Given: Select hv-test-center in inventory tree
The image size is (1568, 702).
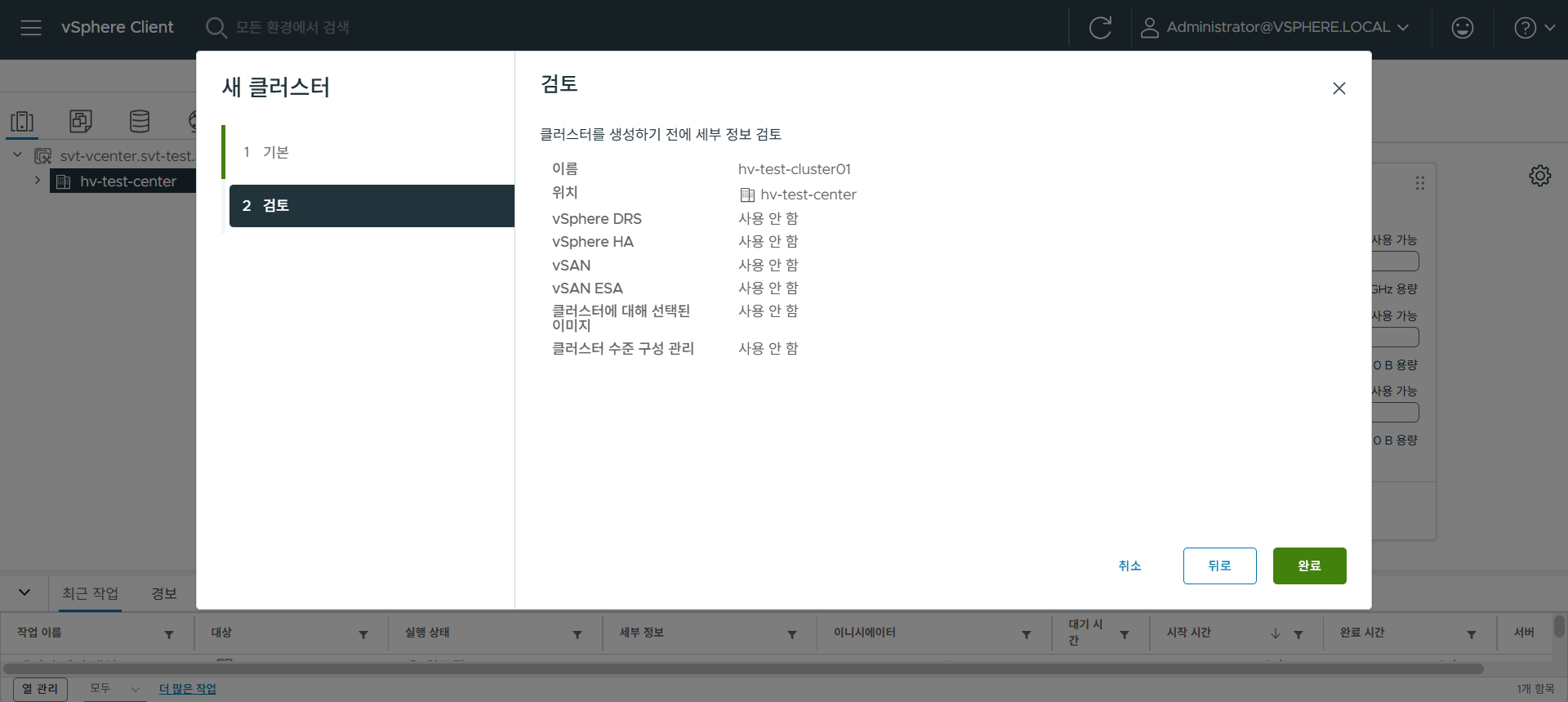Looking at the screenshot, I should pos(127,181).
